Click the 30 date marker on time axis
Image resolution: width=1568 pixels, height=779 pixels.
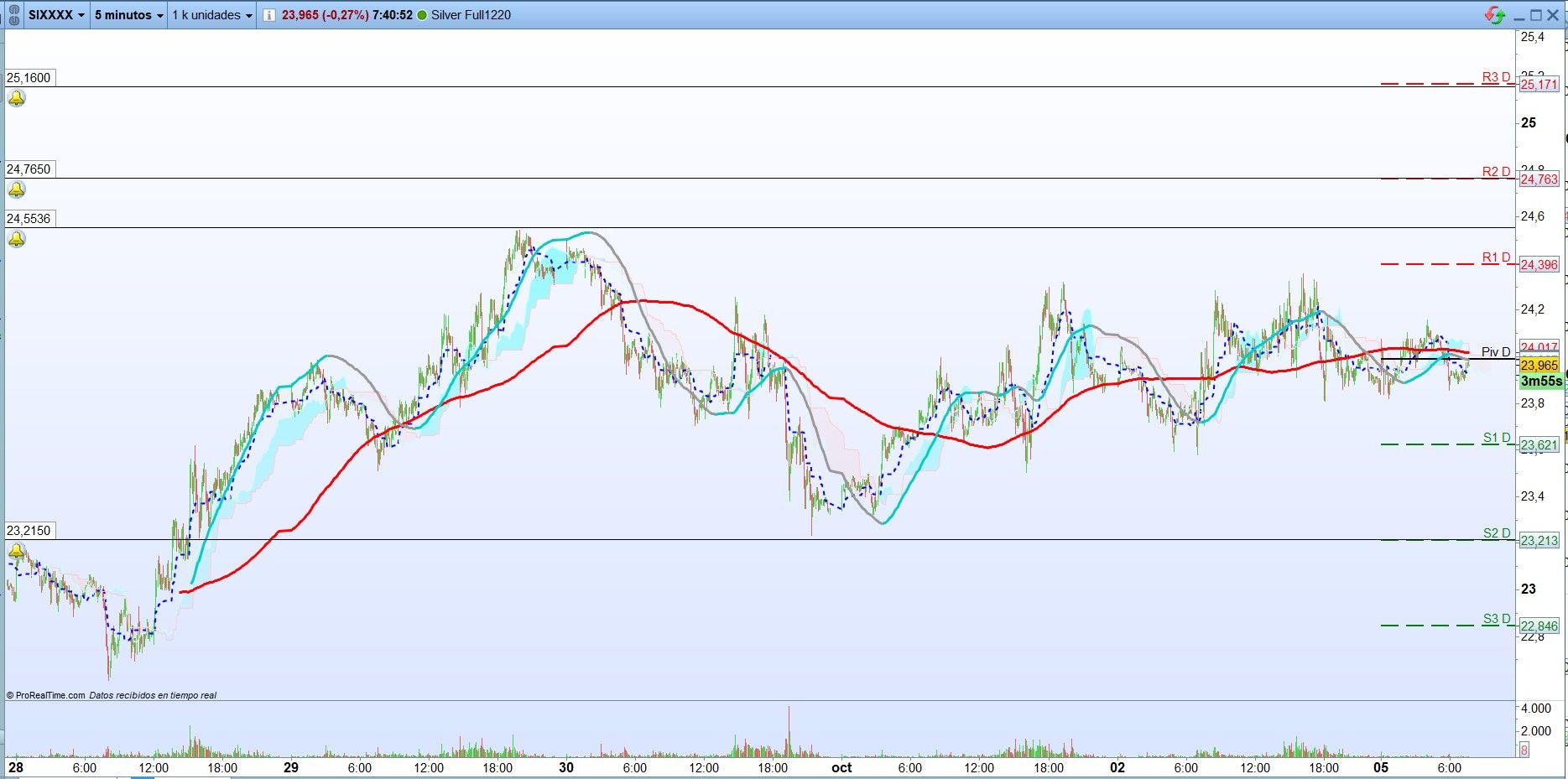[566, 767]
